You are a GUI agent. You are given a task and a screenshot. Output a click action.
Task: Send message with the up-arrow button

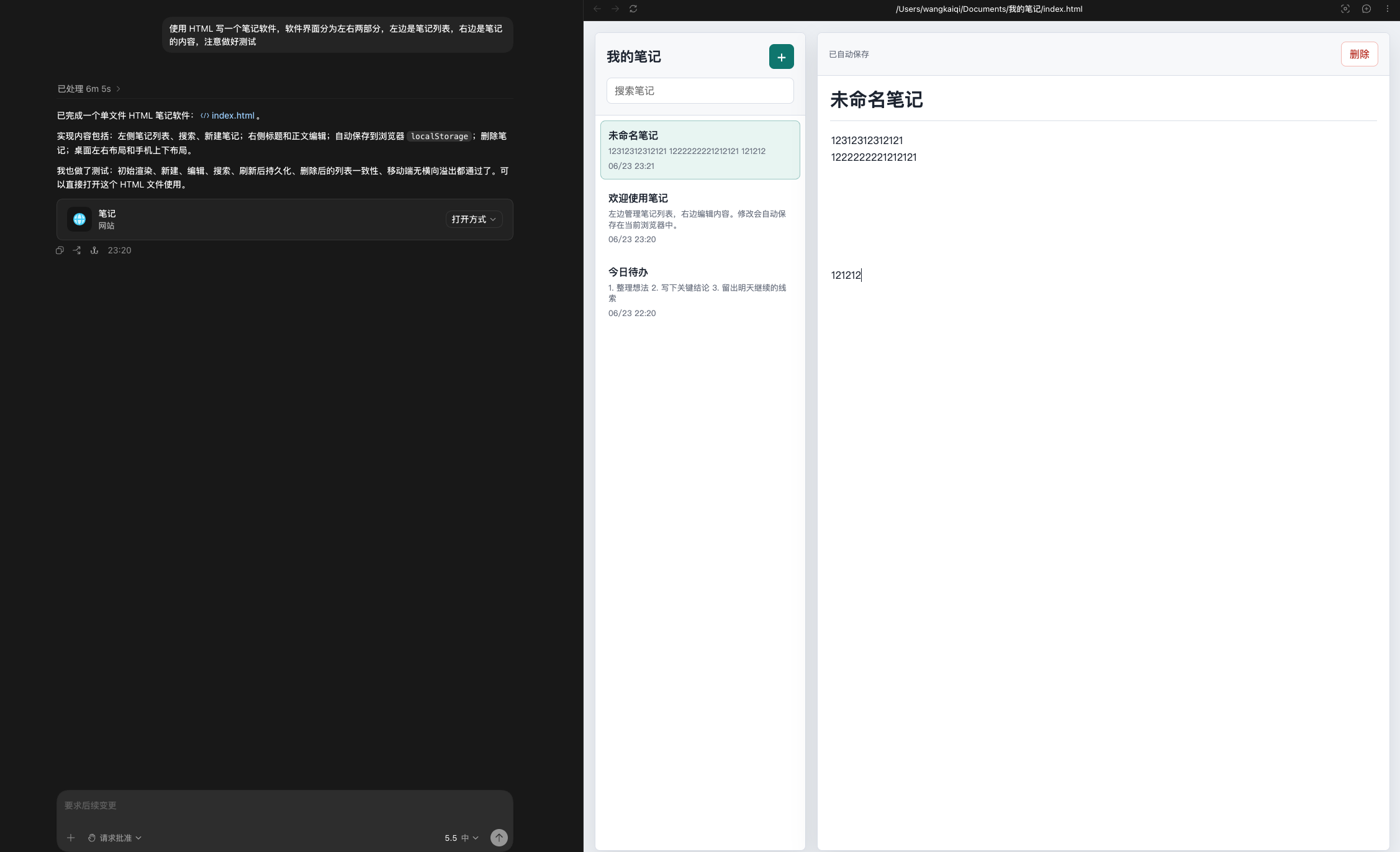click(499, 838)
